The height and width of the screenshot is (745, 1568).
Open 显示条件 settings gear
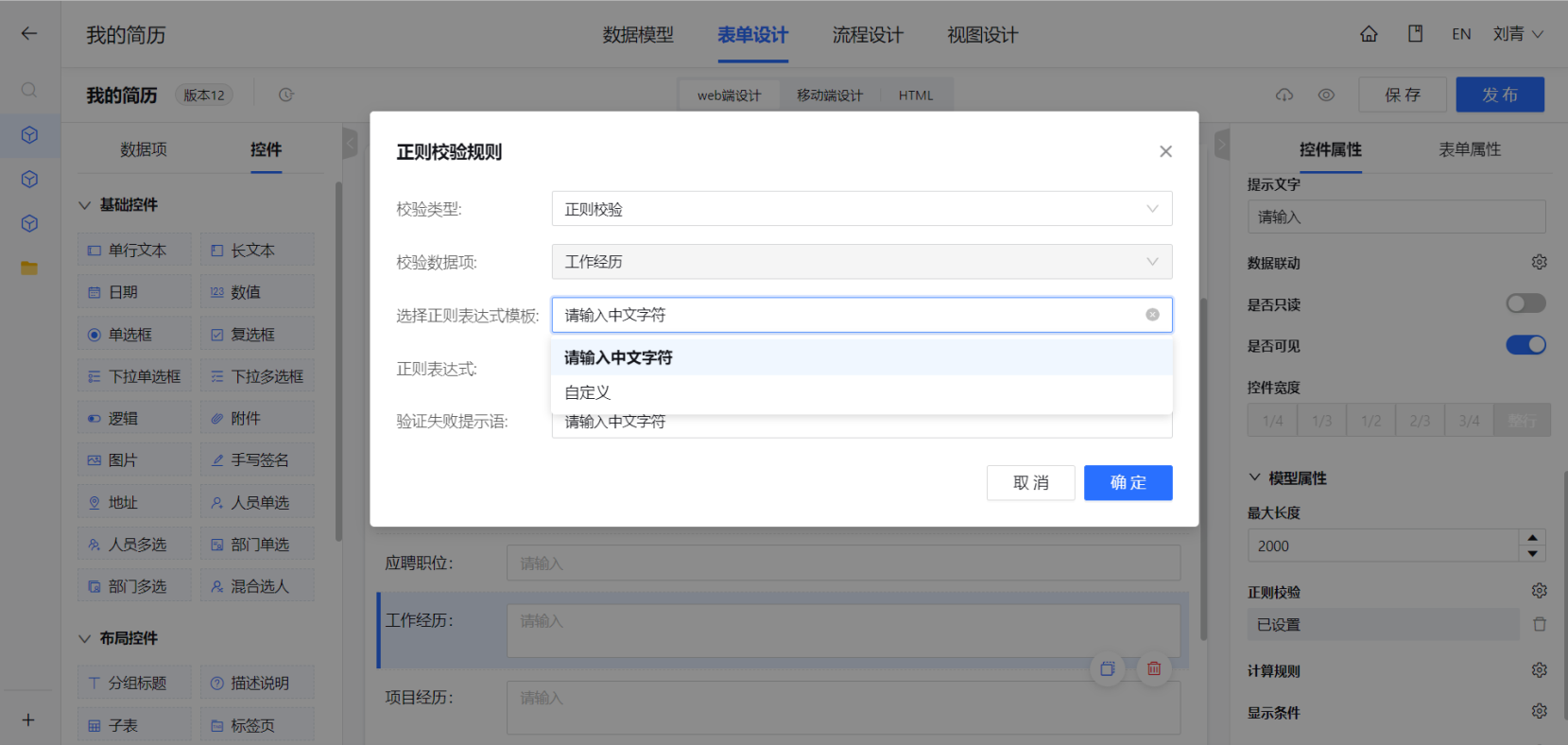[1539, 711]
